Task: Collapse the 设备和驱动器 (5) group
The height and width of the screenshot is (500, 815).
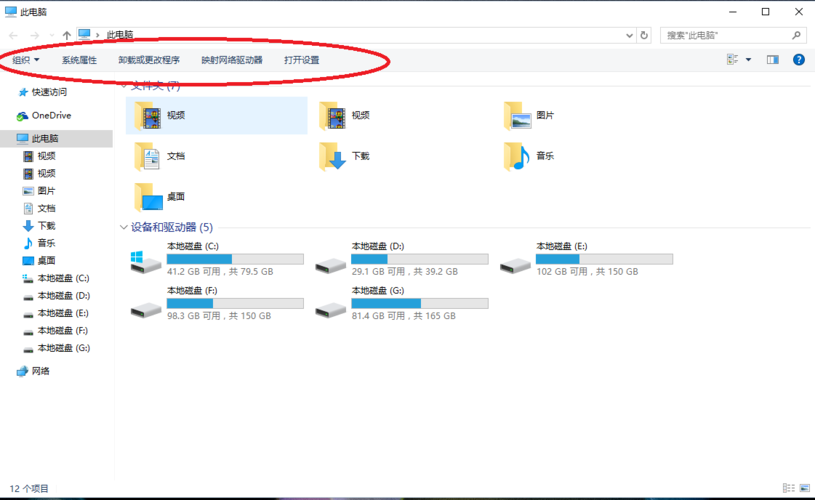Action: point(124,227)
